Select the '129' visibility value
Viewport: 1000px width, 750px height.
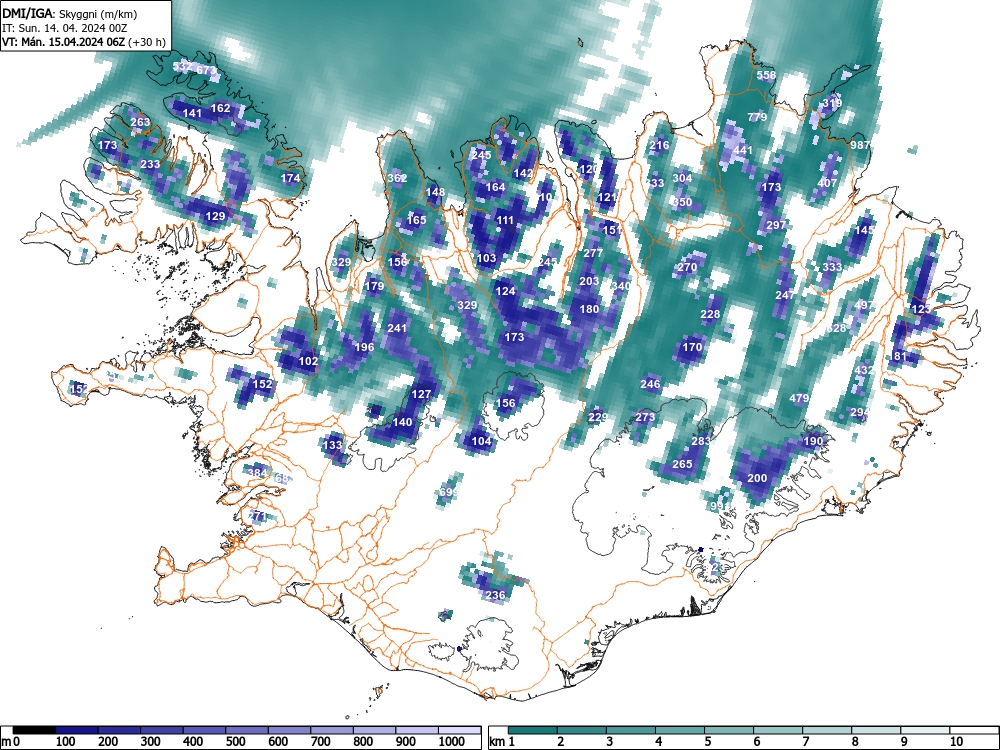[x=216, y=216]
